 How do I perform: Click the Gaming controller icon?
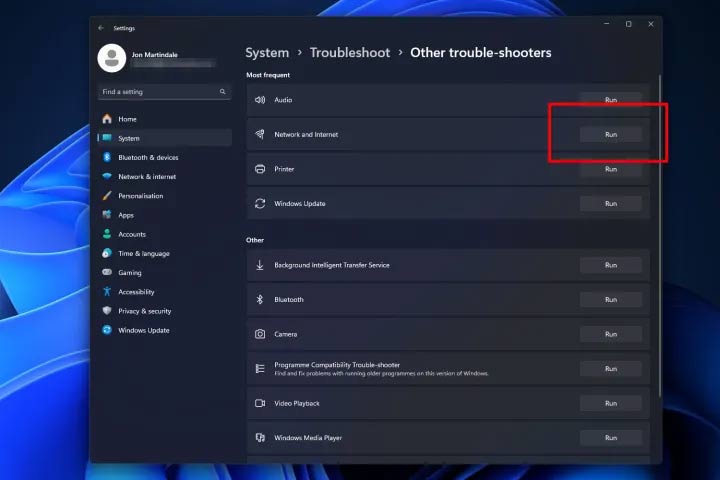[x=107, y=272]
